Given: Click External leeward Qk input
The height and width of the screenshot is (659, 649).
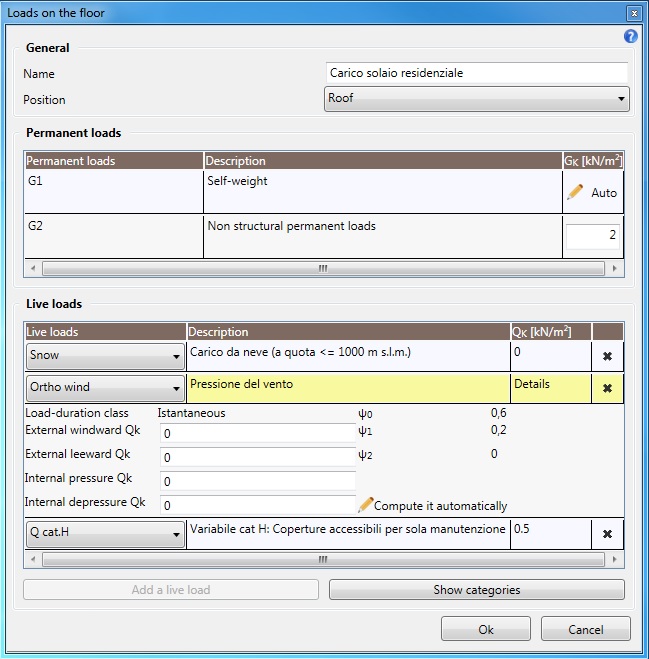Looking at the screenshot, I should click(x=258, y=457).
